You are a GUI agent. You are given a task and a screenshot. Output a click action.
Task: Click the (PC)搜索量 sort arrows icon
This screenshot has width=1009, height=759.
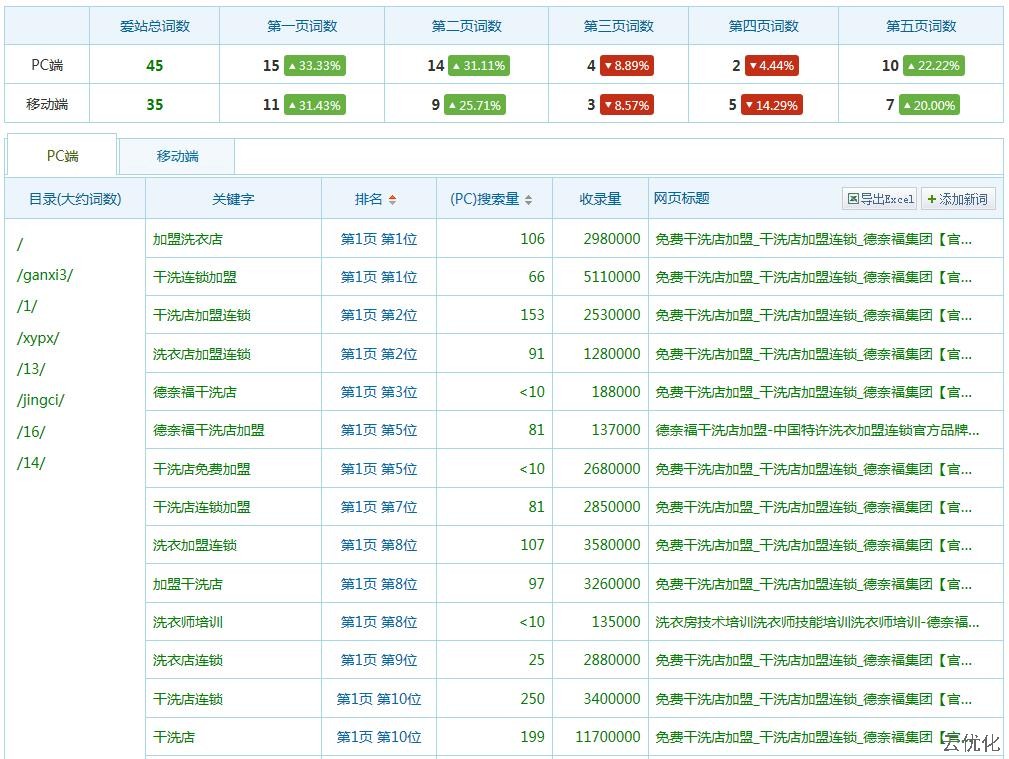pos(528,199)
